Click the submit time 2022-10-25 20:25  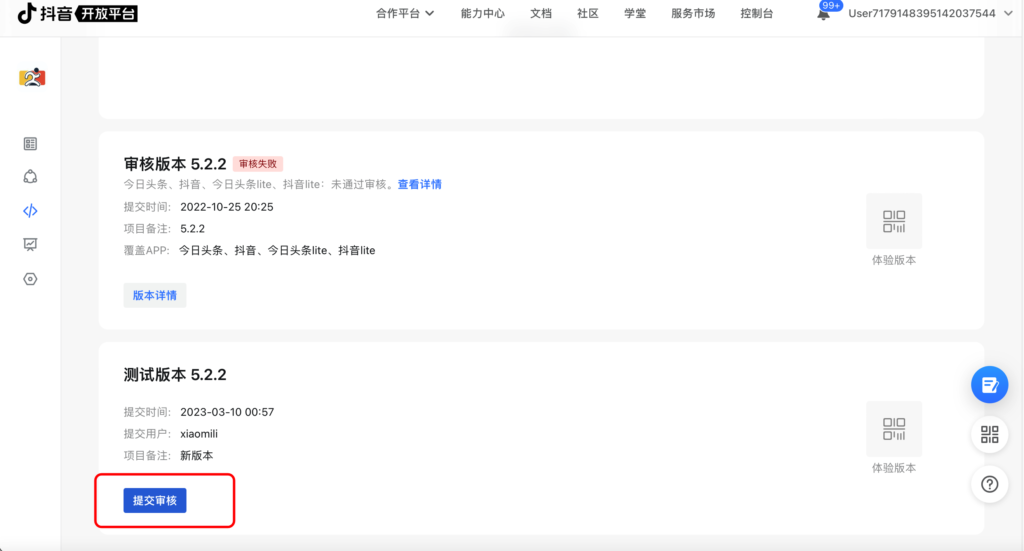click(227, 207)
